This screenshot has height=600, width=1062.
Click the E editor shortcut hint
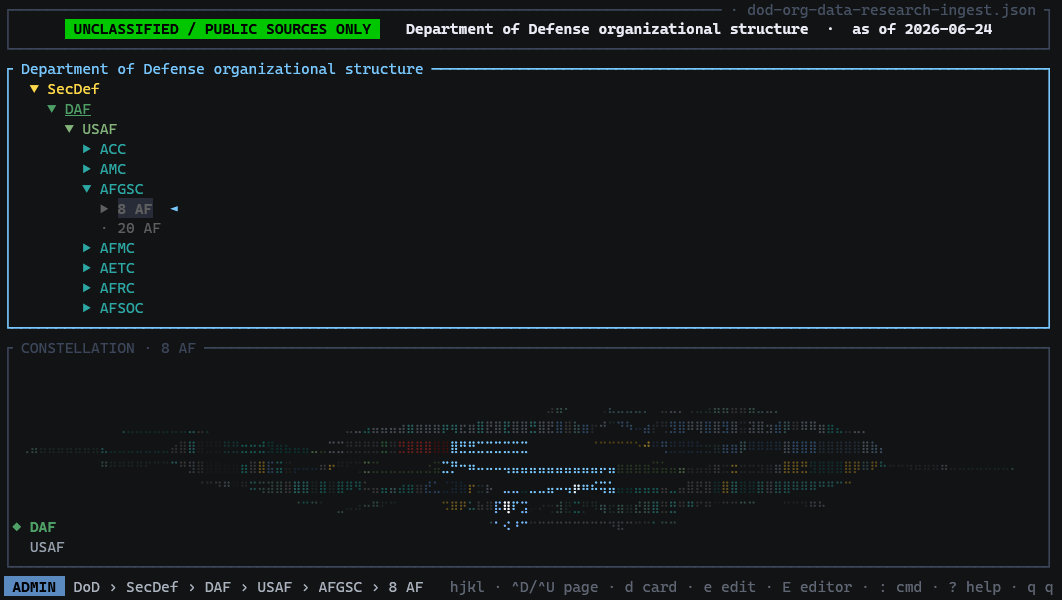pos(817,587)
